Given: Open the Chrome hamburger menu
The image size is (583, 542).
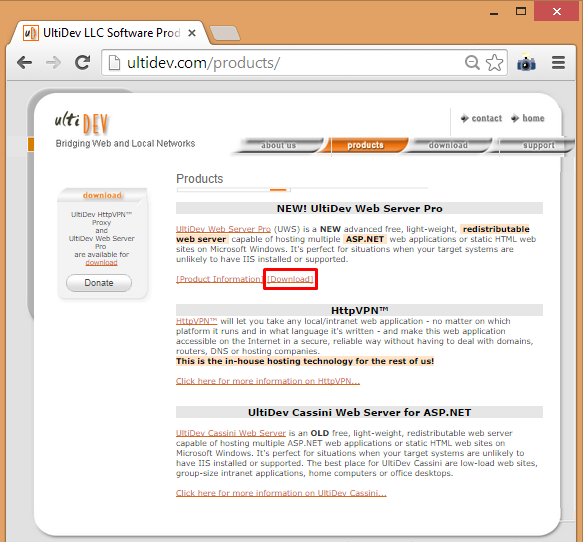Looking at the screenshot, I should 558,62.
